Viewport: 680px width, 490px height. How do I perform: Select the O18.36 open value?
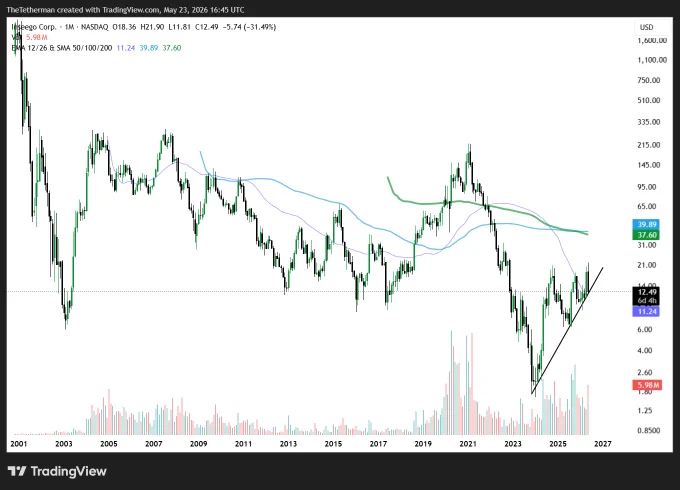tap(124, 27)
